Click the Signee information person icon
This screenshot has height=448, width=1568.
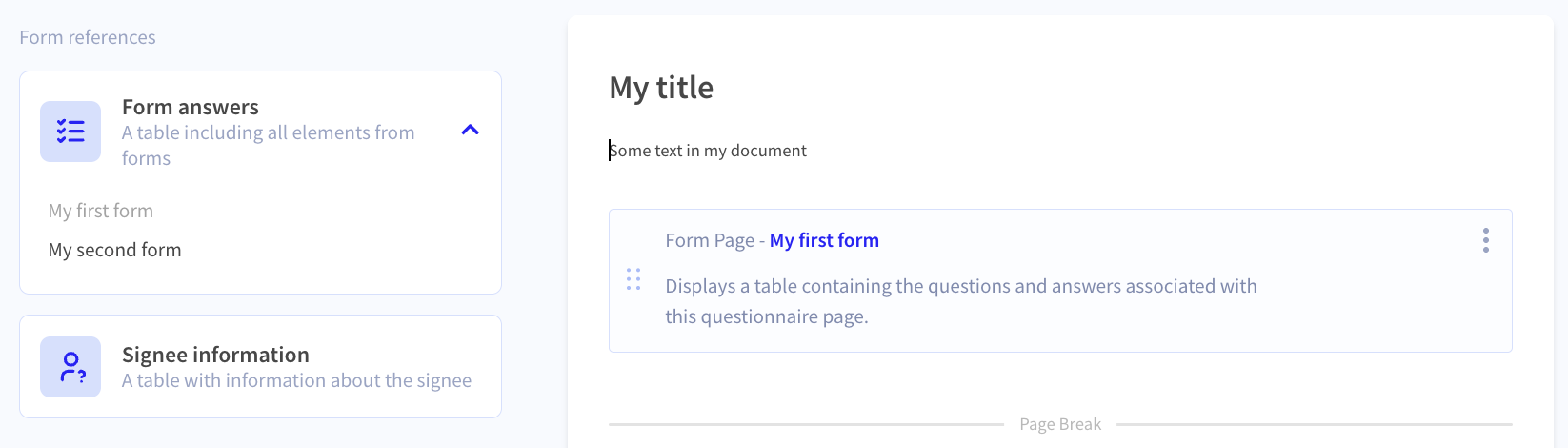click(x=70, y=367)
